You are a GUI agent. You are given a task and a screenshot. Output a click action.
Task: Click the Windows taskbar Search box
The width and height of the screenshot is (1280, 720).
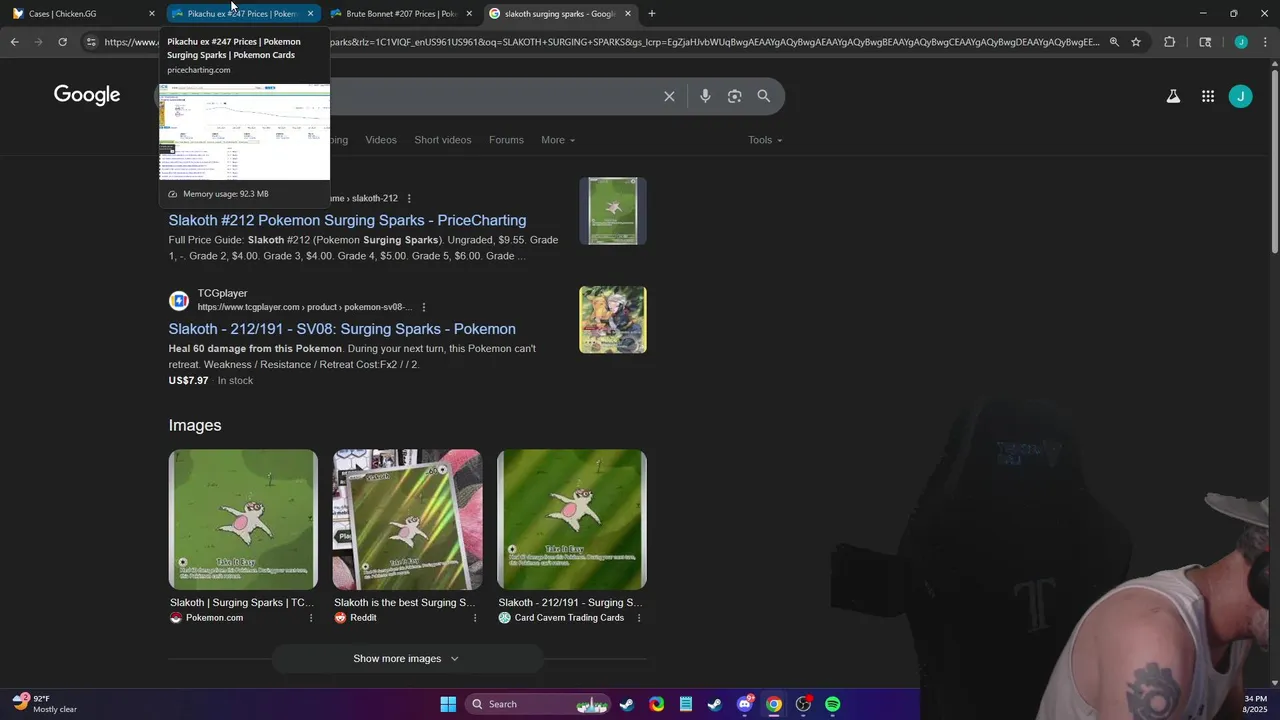pyautogui.click(x=538, y=704)
